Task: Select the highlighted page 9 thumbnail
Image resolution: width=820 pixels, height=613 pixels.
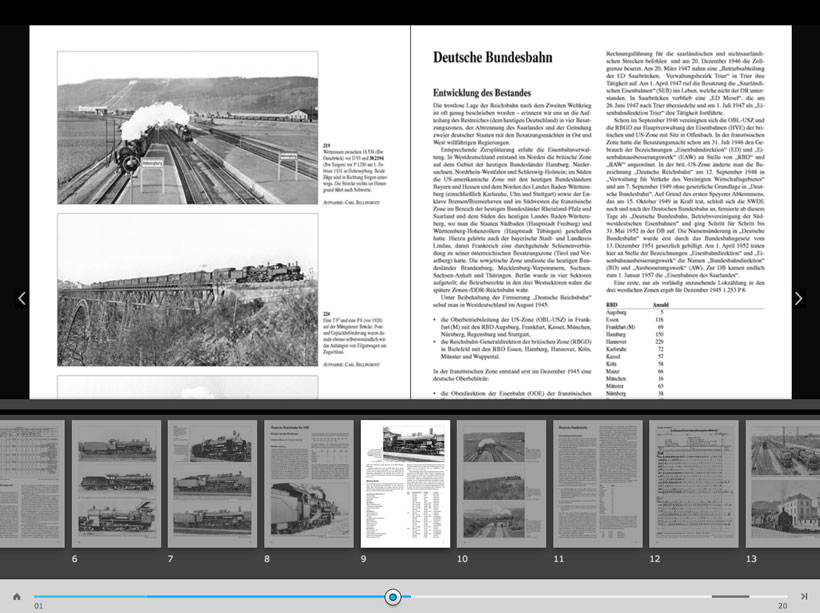Action: click(405, 484)
